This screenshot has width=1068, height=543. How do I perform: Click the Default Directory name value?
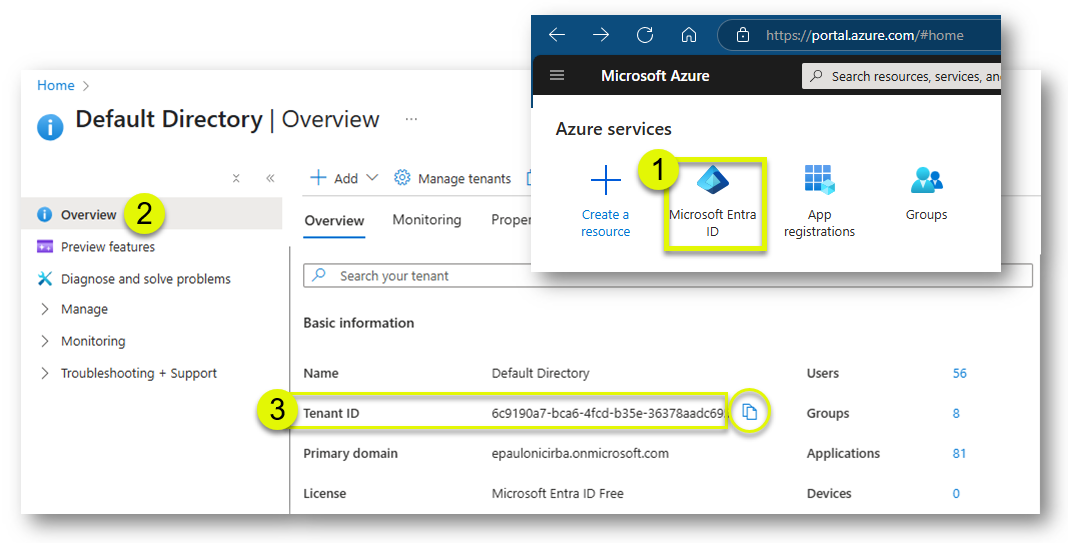pyautogui.click(x=541, y=373)
